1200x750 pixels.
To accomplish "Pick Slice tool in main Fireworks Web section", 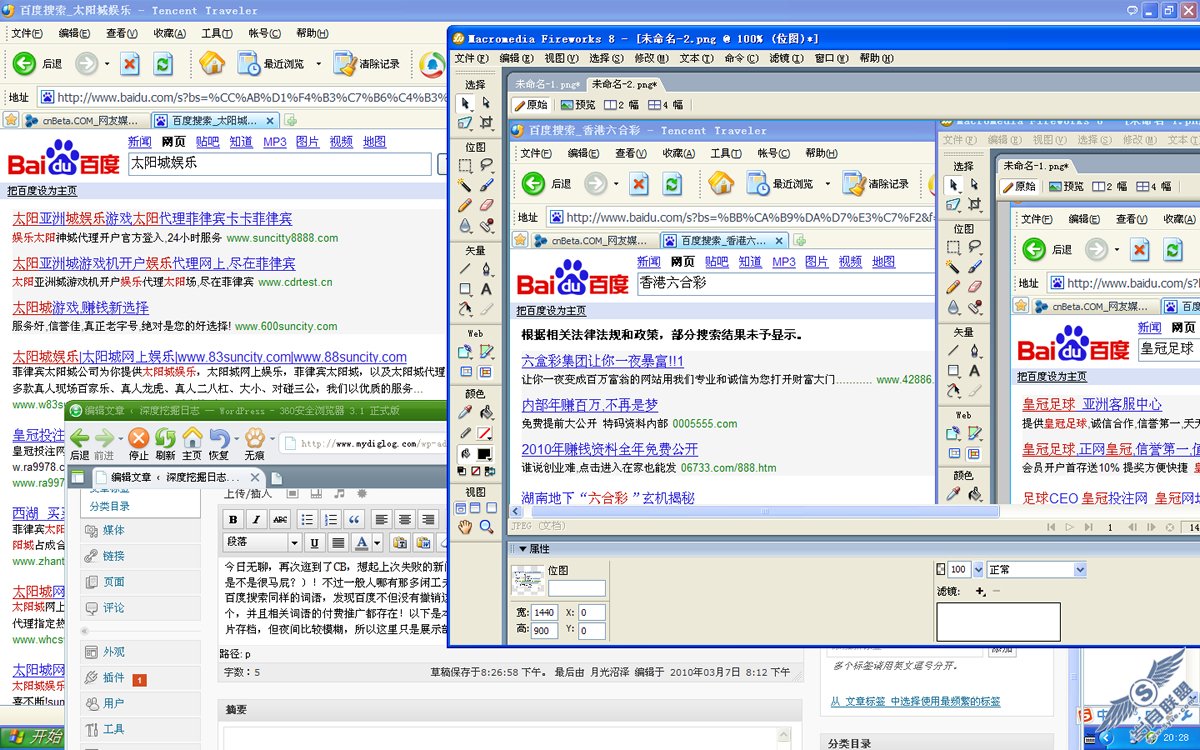I will [486, 352].
